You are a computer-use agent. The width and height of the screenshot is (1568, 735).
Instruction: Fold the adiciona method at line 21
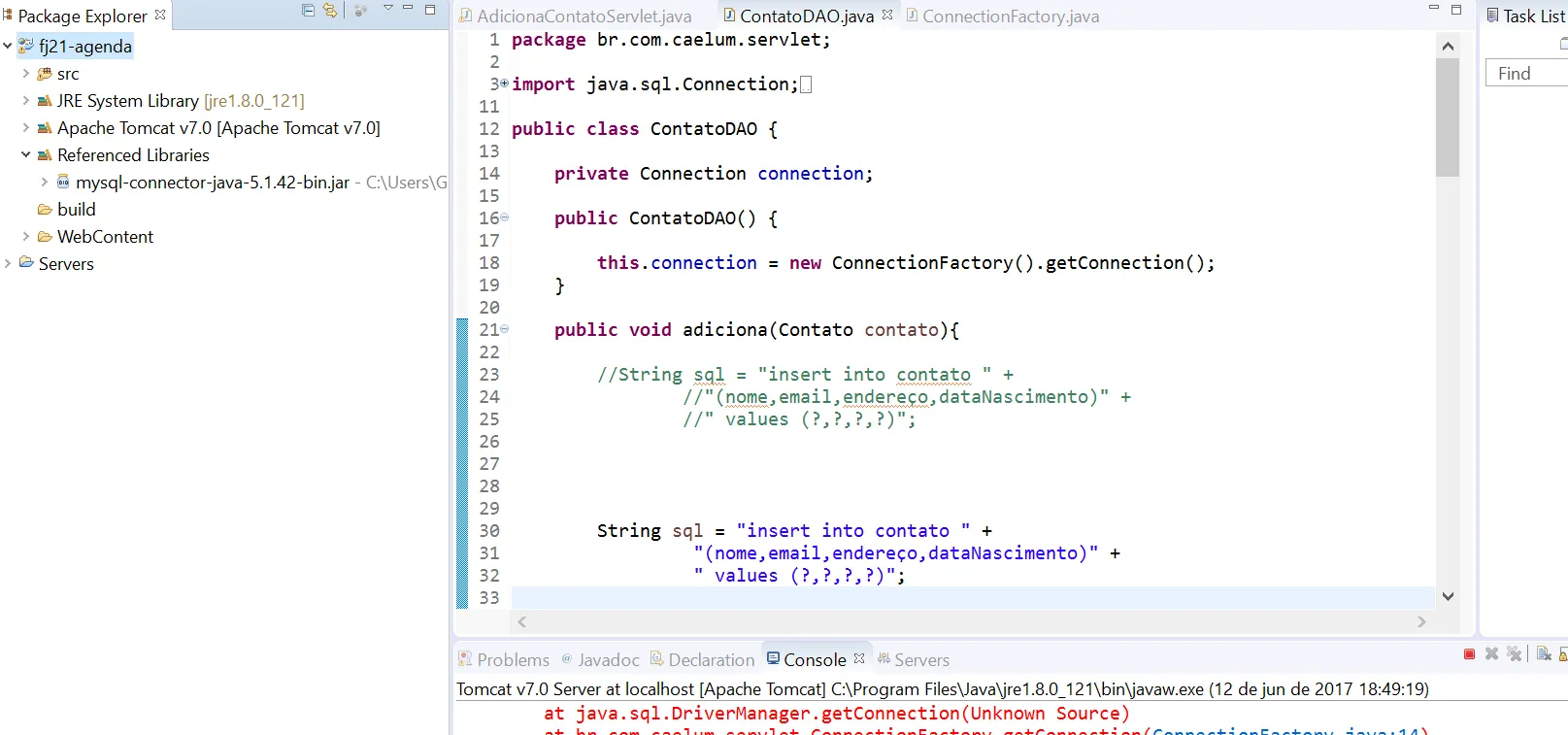click(x=504, y=329)
